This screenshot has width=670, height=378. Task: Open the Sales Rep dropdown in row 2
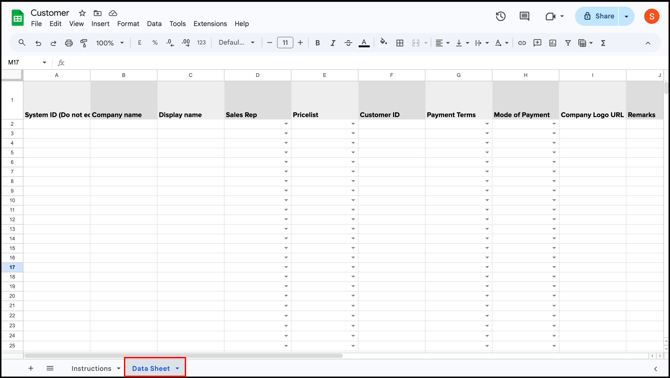pyautogui.click(x=286, y=124)
